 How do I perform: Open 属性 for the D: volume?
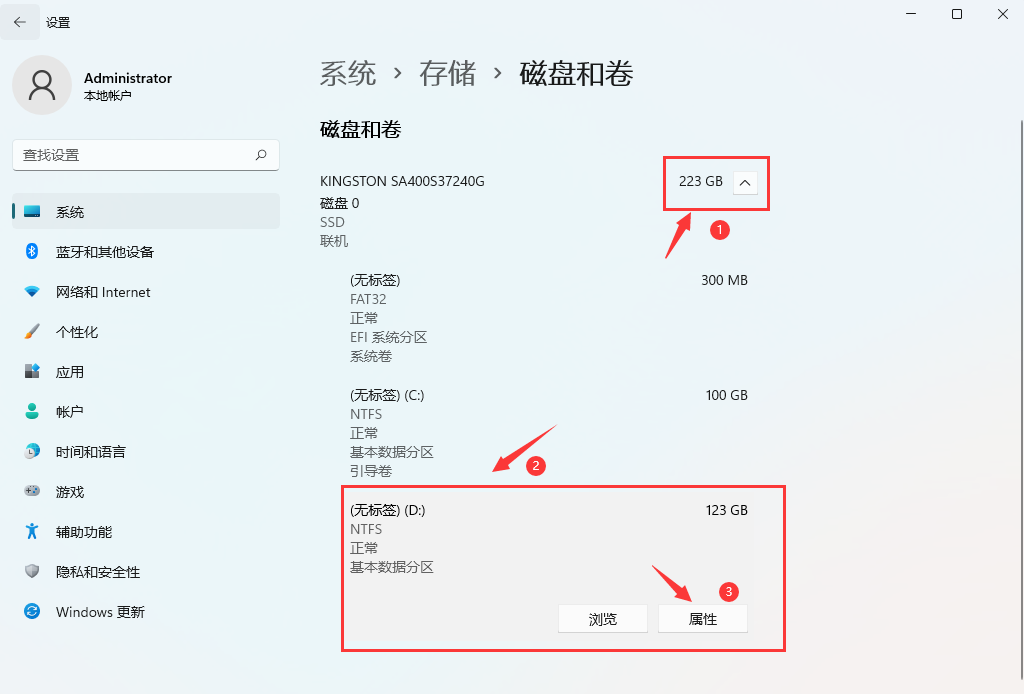(x=702, y=618)
